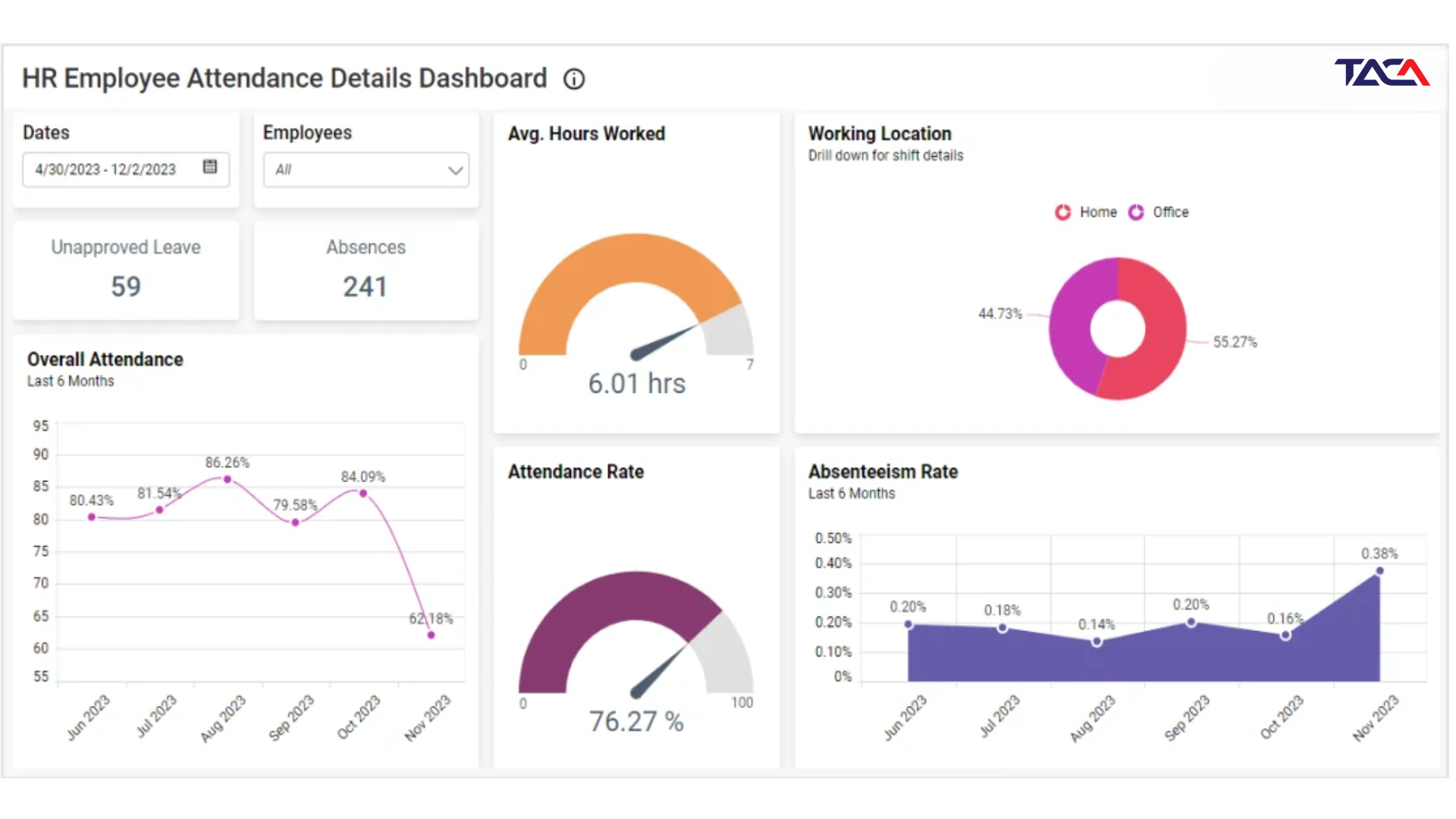Click 'Drill down for shift details' text
The width and height of the screenshot is (1456, 819).
886,155
